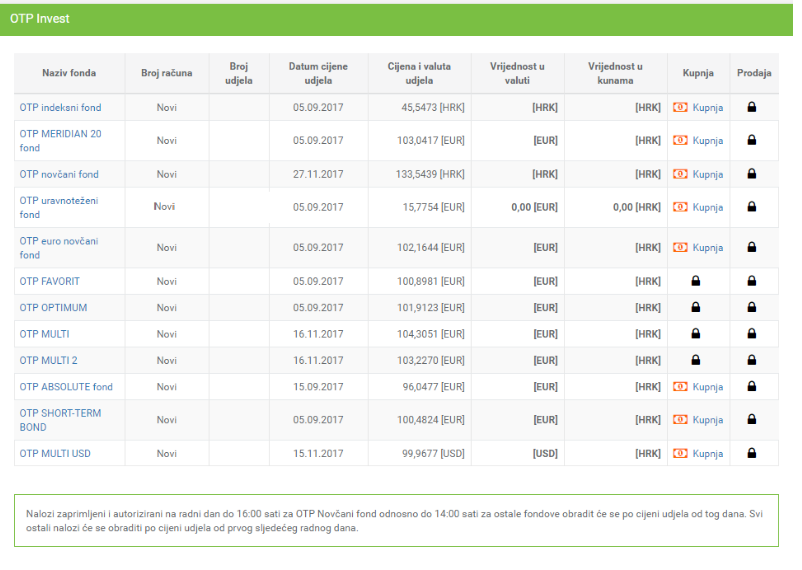Screen dimensions: 802x570
Task: Click the orange money icon in OTP ABSOLUTE row
Action: 680,386
